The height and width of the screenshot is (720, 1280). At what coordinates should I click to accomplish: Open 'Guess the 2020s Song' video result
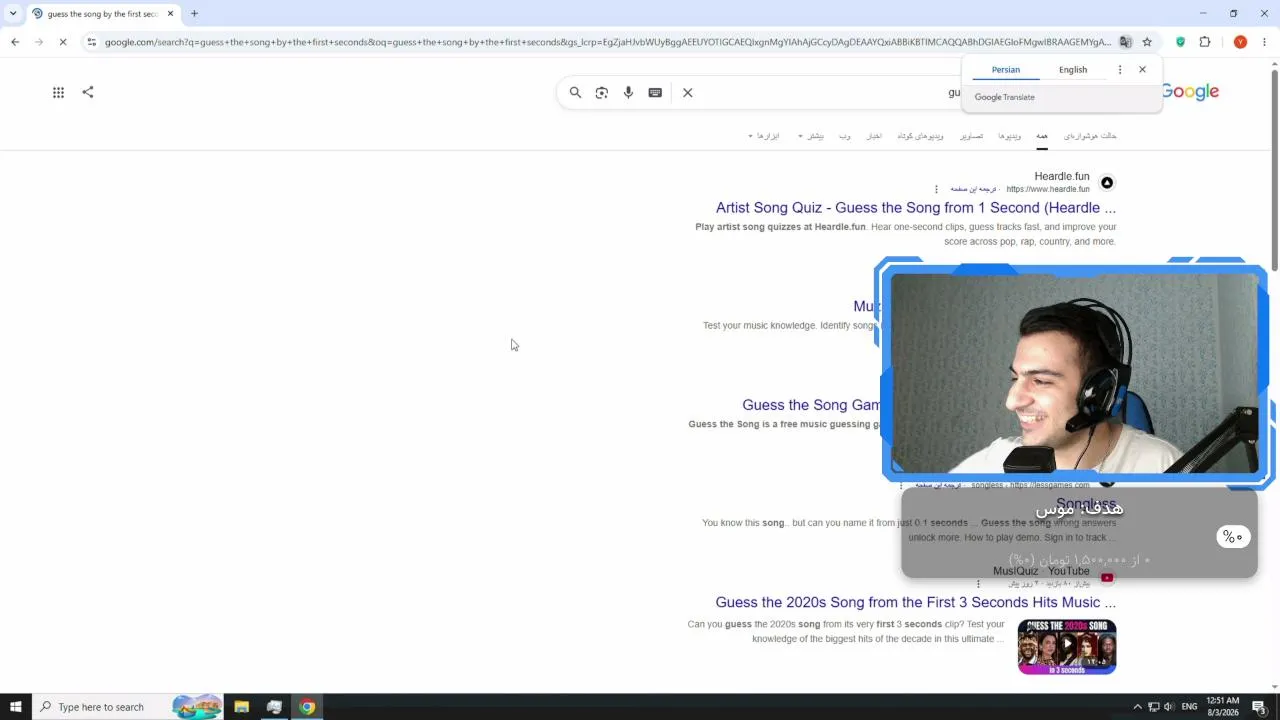(916, 602)
